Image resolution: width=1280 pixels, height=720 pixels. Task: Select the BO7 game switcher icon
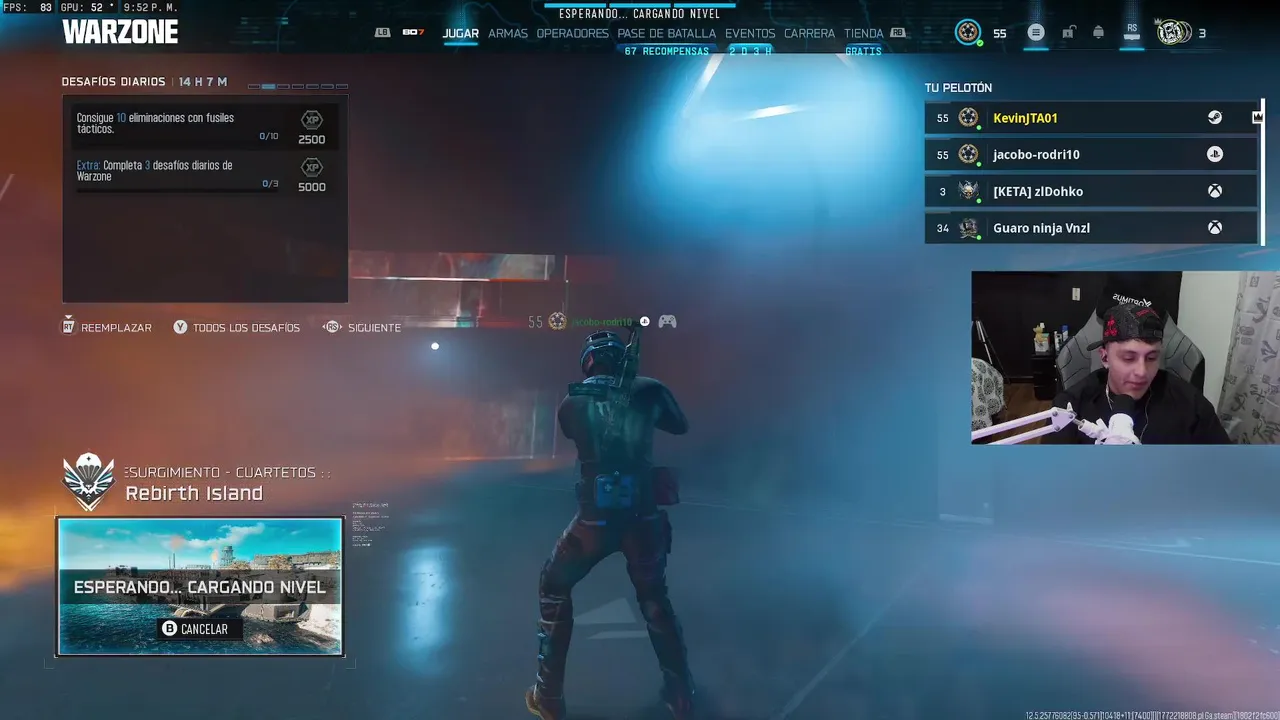(413, 32)
